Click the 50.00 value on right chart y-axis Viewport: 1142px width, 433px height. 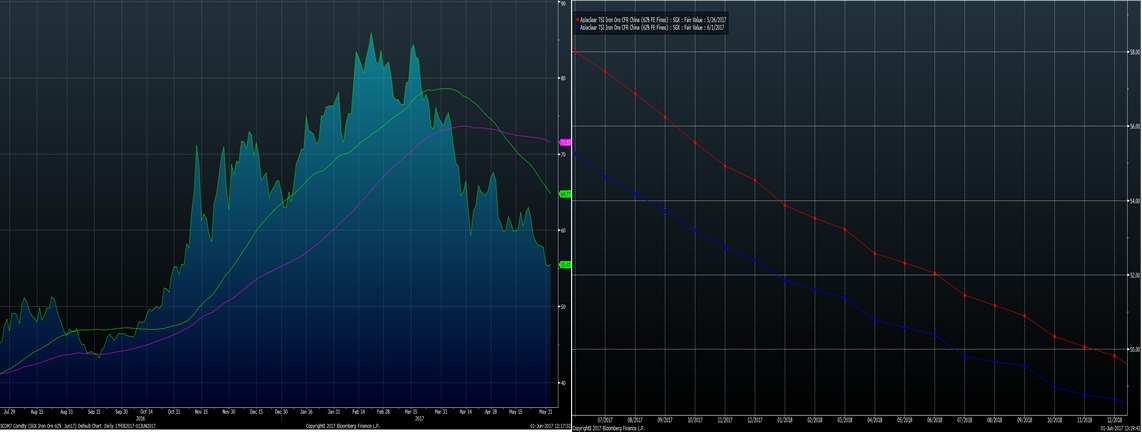tap(1133, 350)
